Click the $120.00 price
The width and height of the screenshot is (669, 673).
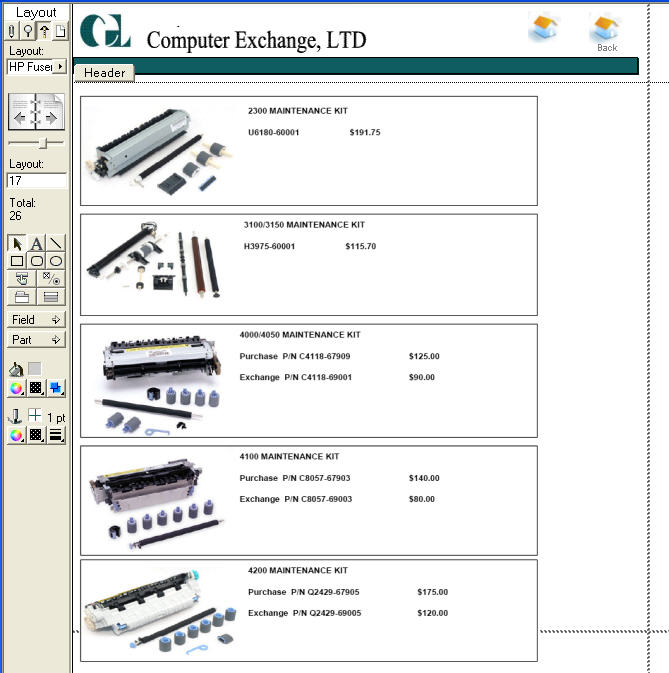point(433,613)
